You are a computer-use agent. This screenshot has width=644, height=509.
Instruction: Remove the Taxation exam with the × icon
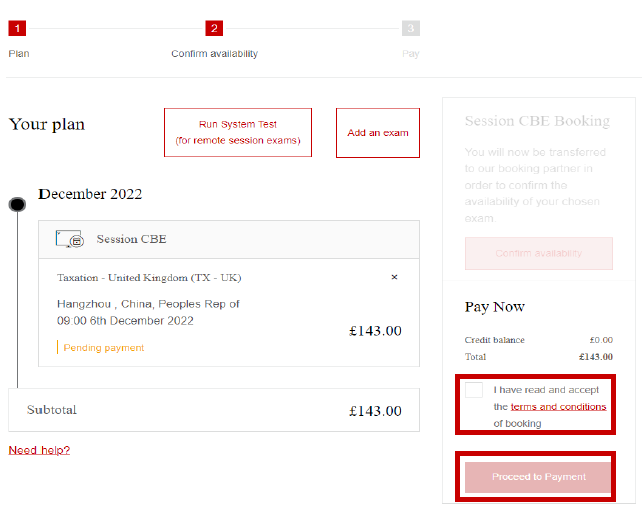point(394,277)
